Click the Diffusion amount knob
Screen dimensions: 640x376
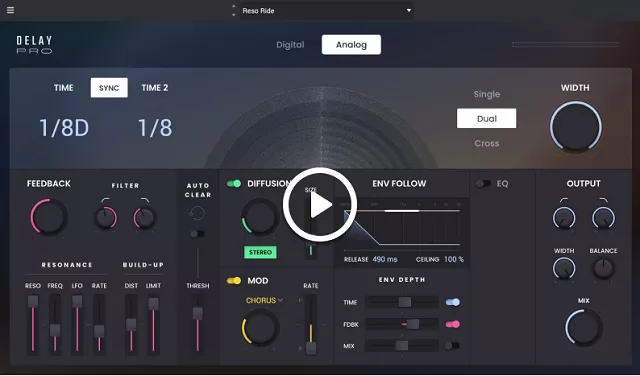coord(260,218)
